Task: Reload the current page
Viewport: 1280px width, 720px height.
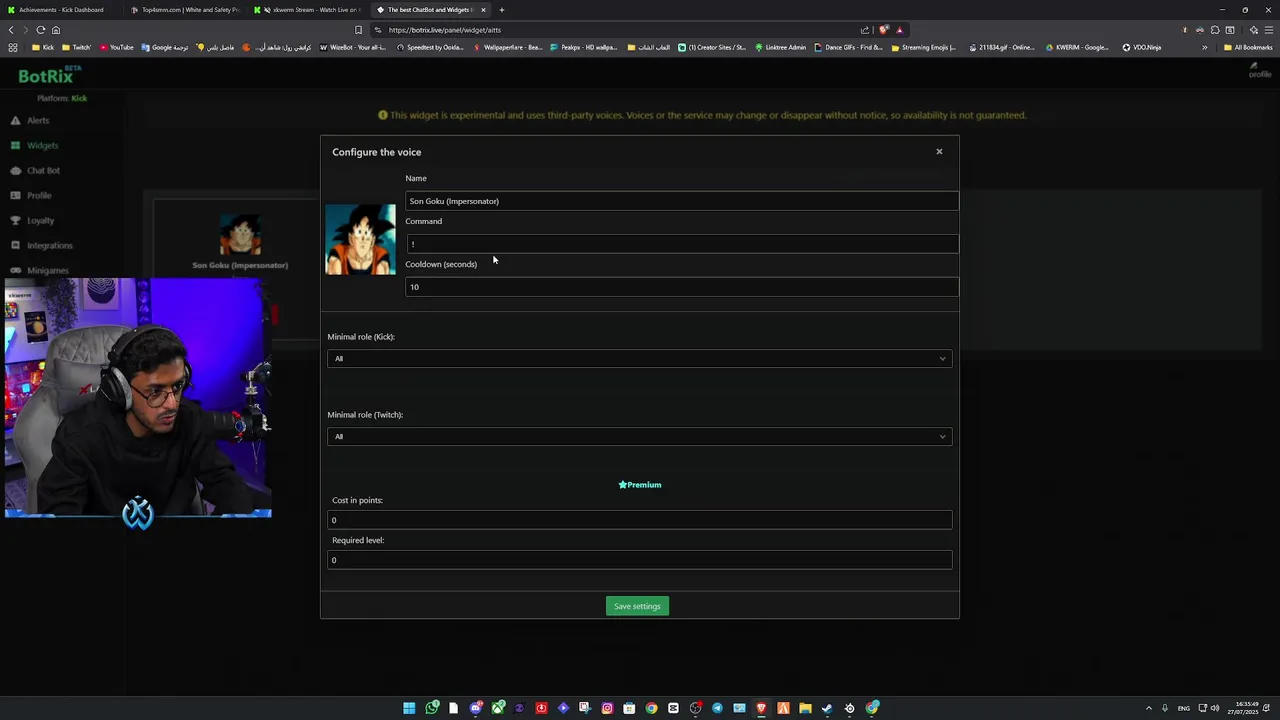Action: coord(41,30)
